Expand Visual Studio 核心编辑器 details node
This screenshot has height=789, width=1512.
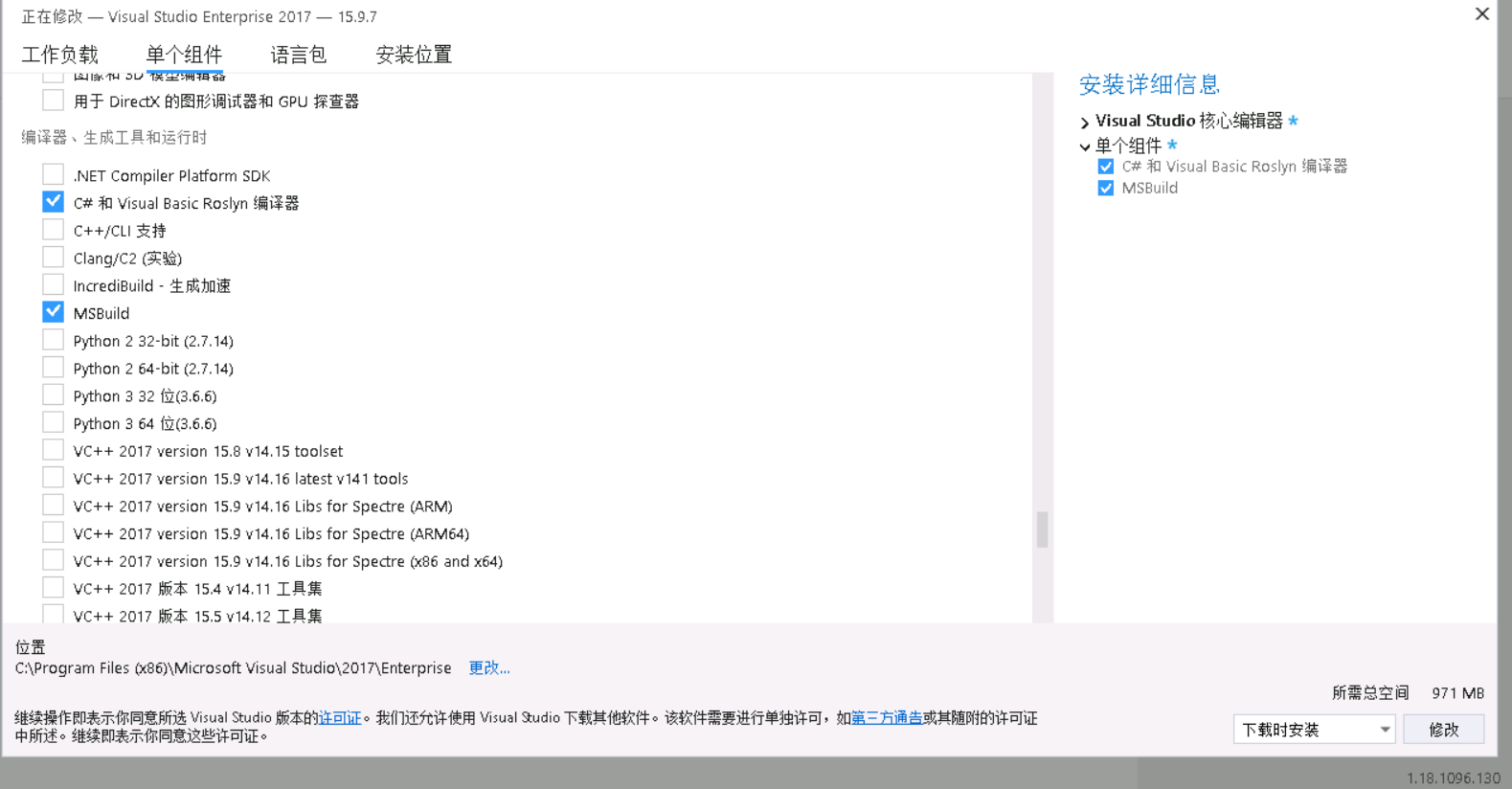pos(1085,123)
